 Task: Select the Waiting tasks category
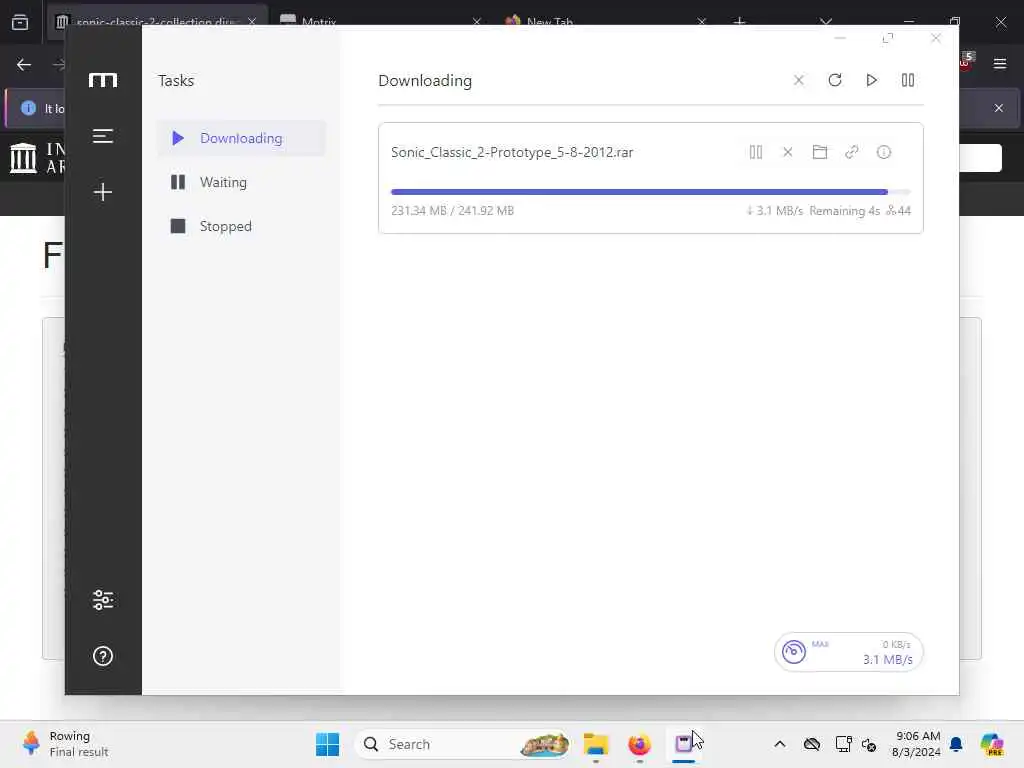(x=241, y=182)
